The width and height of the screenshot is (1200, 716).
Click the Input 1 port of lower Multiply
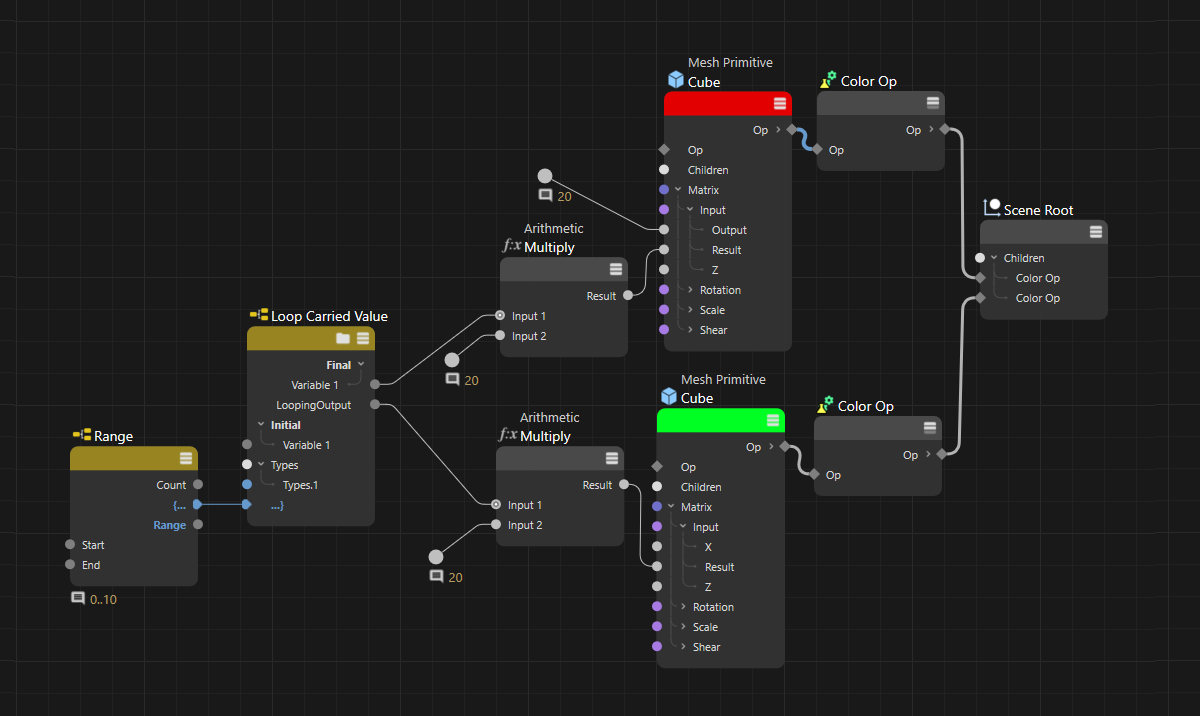click(x=496, y=505)
